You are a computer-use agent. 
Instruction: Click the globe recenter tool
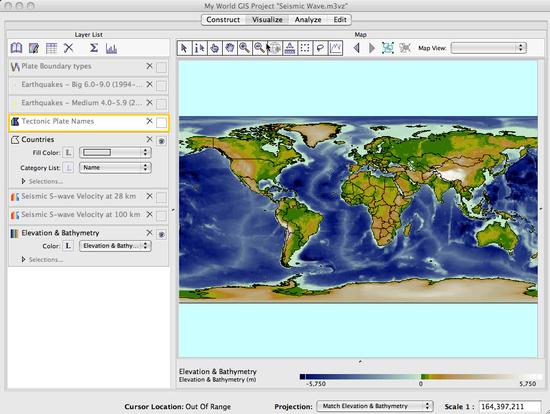click(x=275, y=48)
